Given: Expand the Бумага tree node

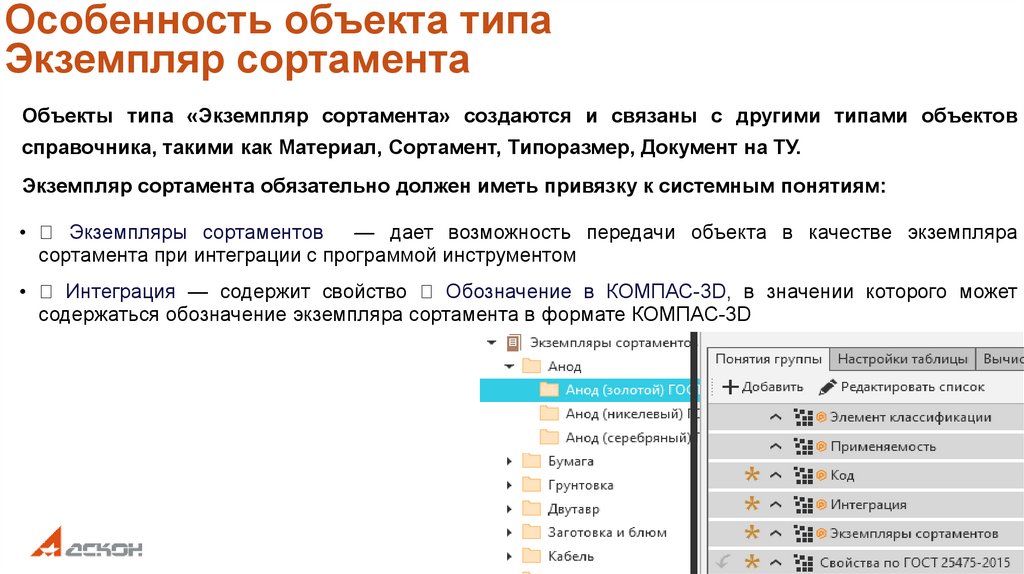Looking at the screenshot, I should tap(509, 461).
